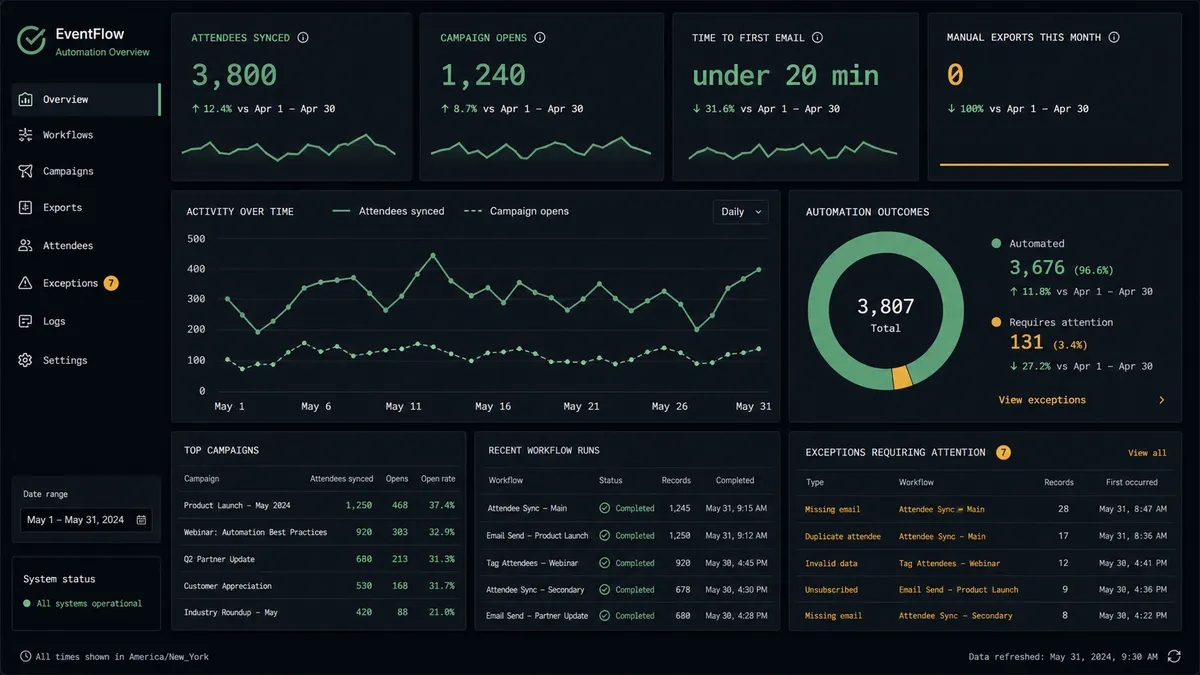The width and height of the screenshot is (1200, 675).
Task: Click info icon next to Attendees Synced
Action: 303,38
